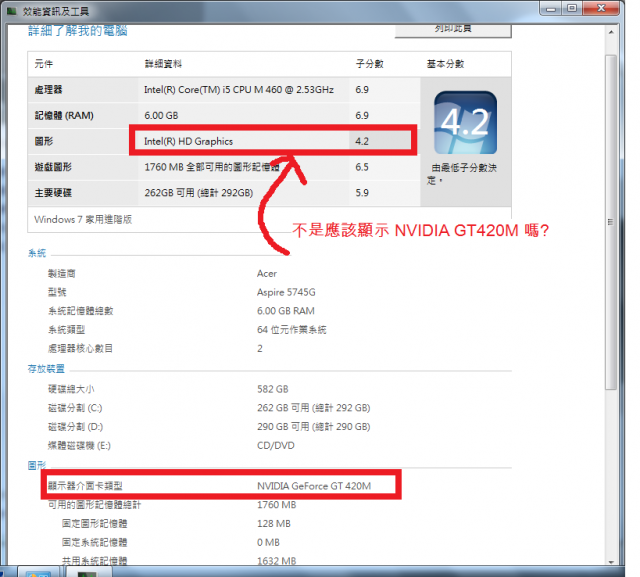Click the 6.00 GB RAM system memory value
Image resolution: width=640 pixels, height=577 pixels.
pos(286,311)
